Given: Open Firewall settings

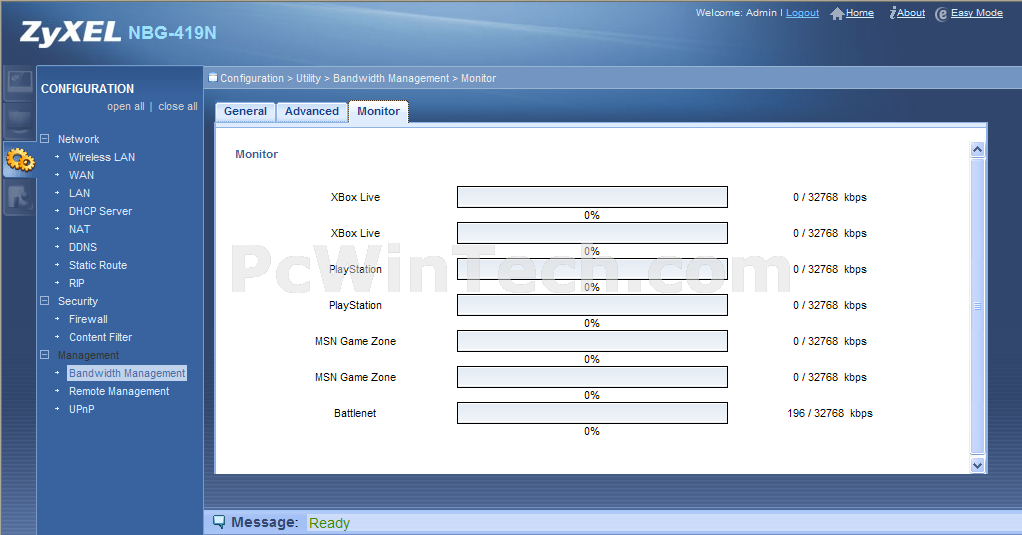Looking at the screenshot, I should (88, 319).
